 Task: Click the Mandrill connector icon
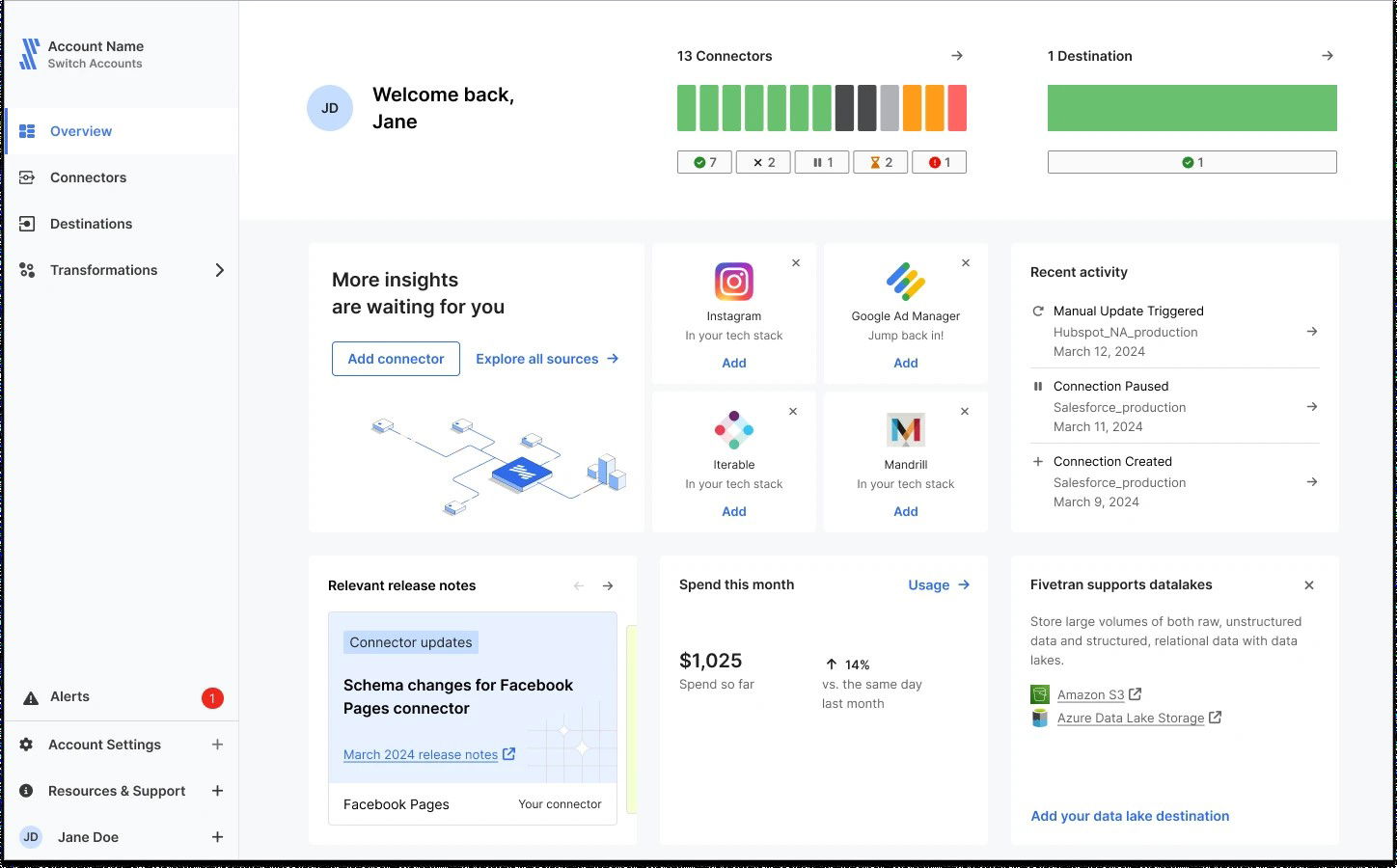[905, 430]
